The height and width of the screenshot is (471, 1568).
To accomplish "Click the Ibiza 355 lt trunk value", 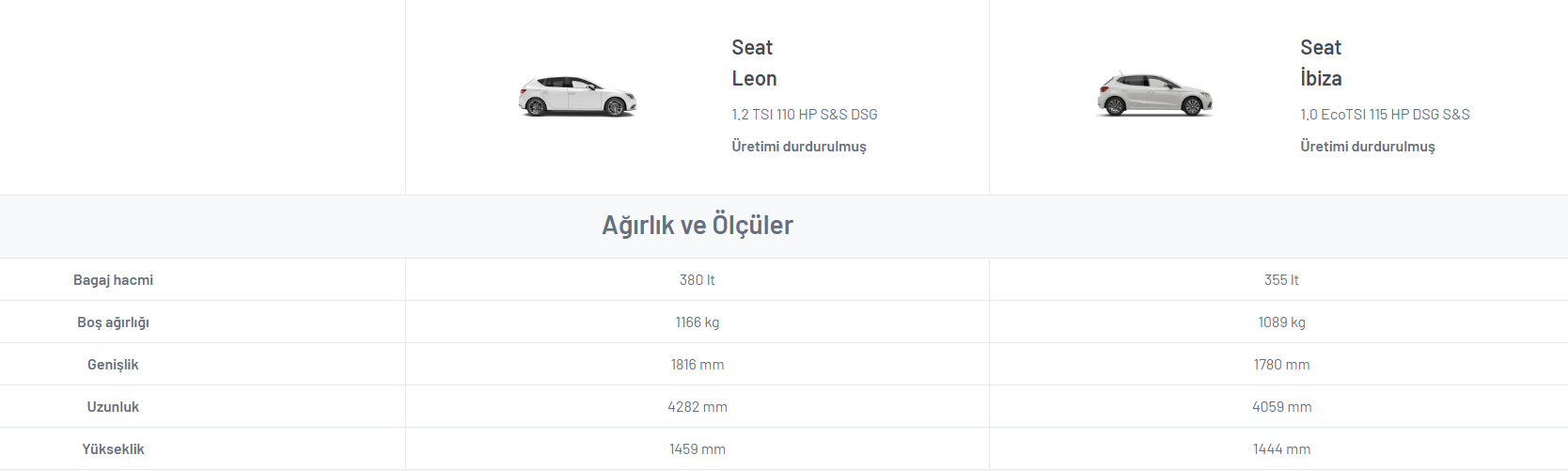I will [1281, 280].
